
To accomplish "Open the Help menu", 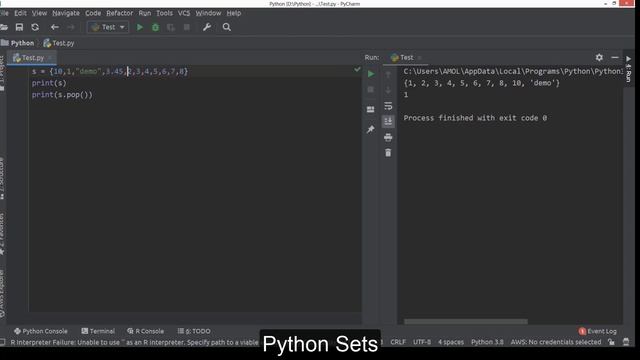I will [x=234, y=13].
